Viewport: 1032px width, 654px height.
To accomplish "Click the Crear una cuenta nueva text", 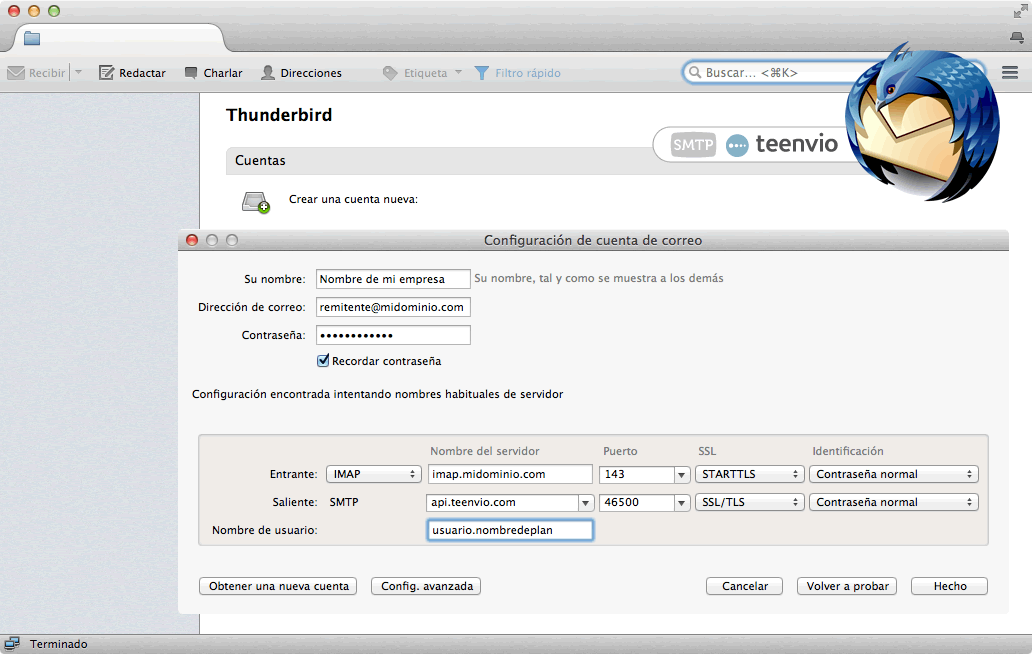I will coord(353,199).
